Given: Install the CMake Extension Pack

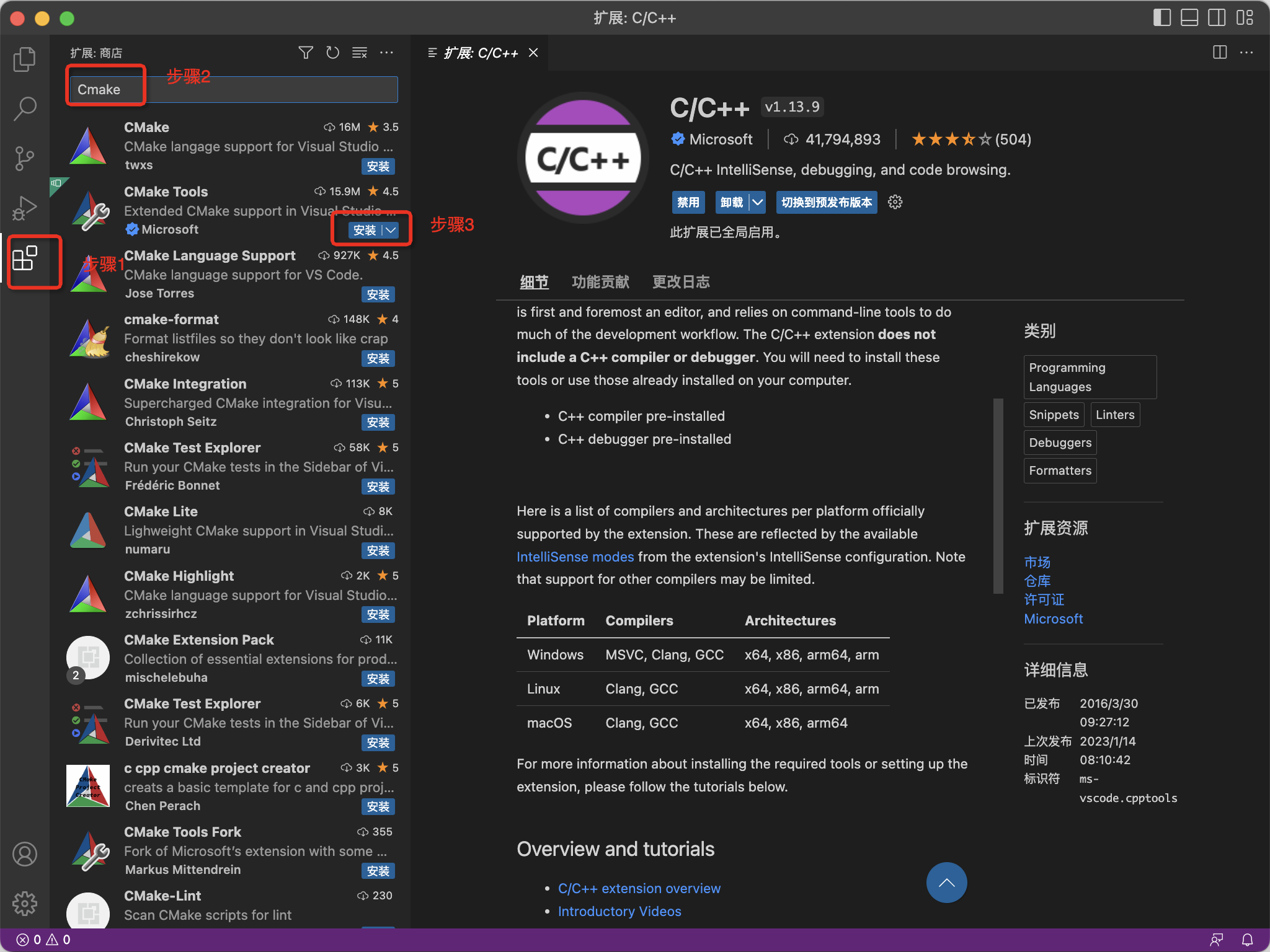Looking at the screenshot, I should coord(378,679).
